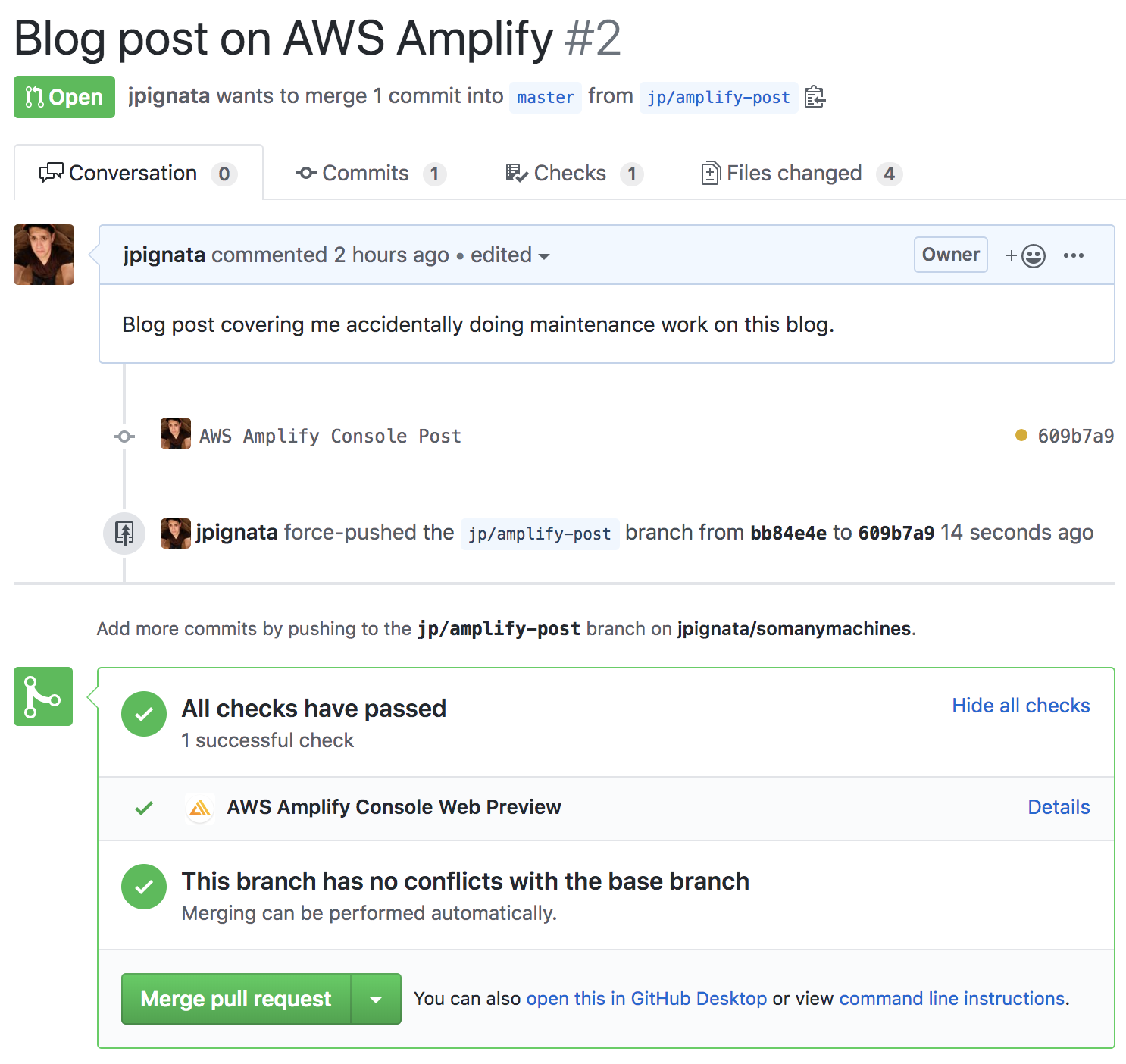Open the comment three-dots options menu

(1074, 255)
